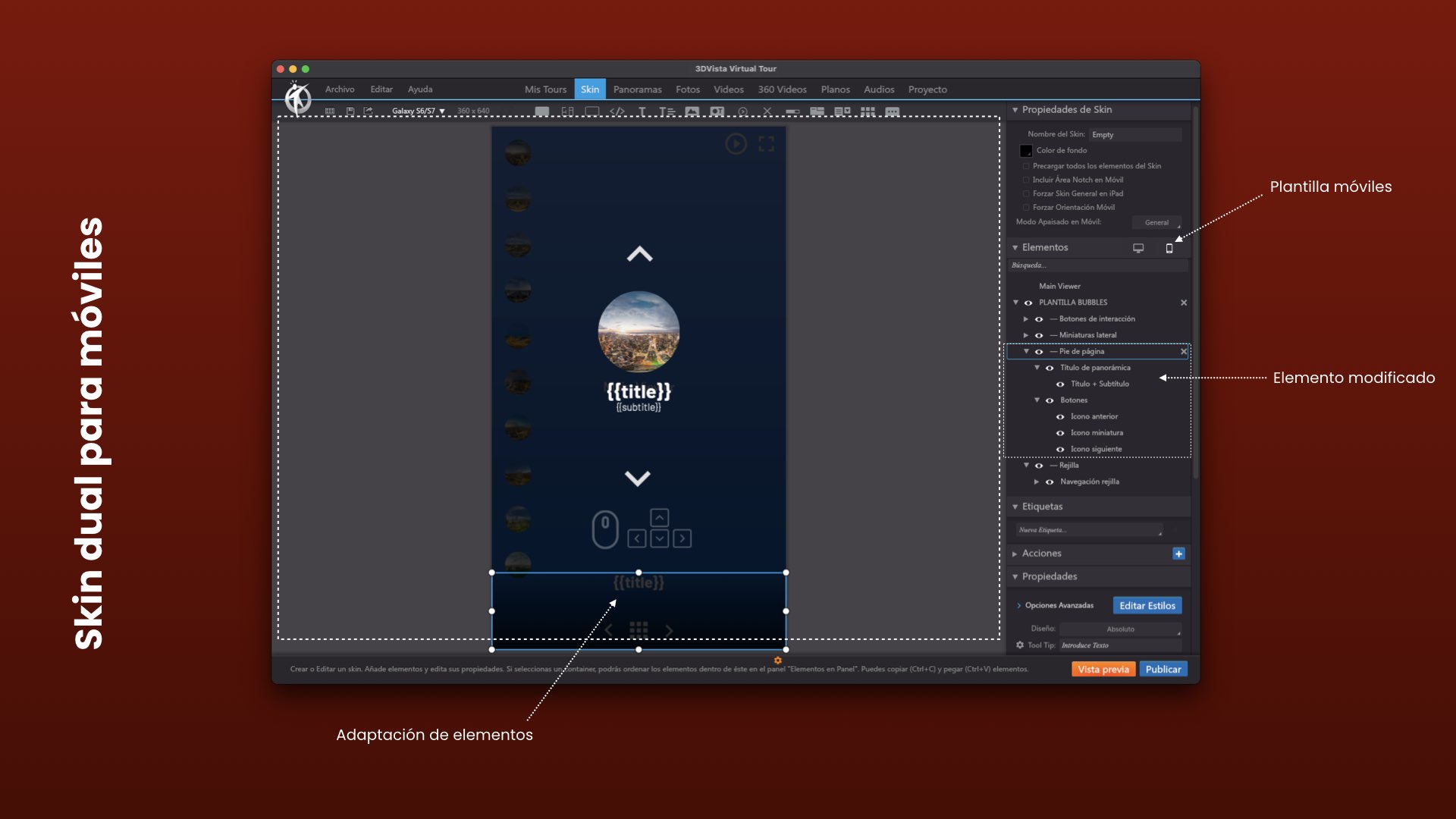Open the Galaxy S6/S7 device dropdown
The height and width of the screenshot is (819, 1456).
(x=418, y=111)
